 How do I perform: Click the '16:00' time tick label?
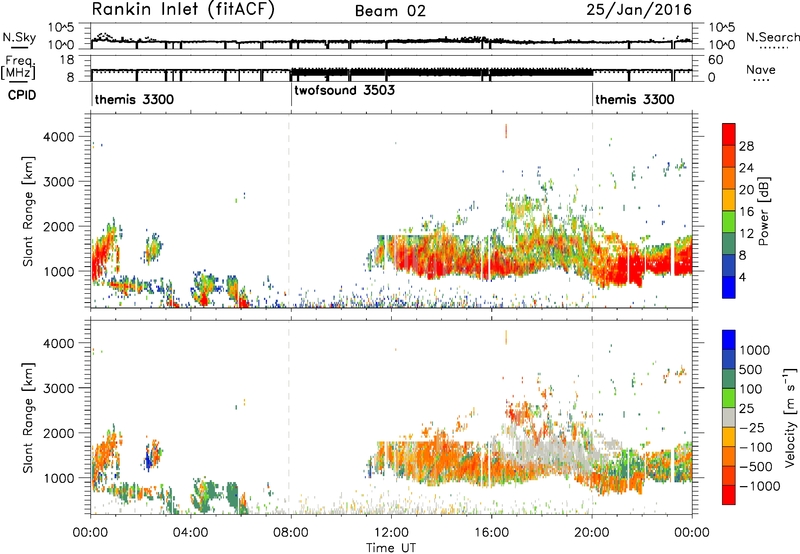click(x=491, y=533)
